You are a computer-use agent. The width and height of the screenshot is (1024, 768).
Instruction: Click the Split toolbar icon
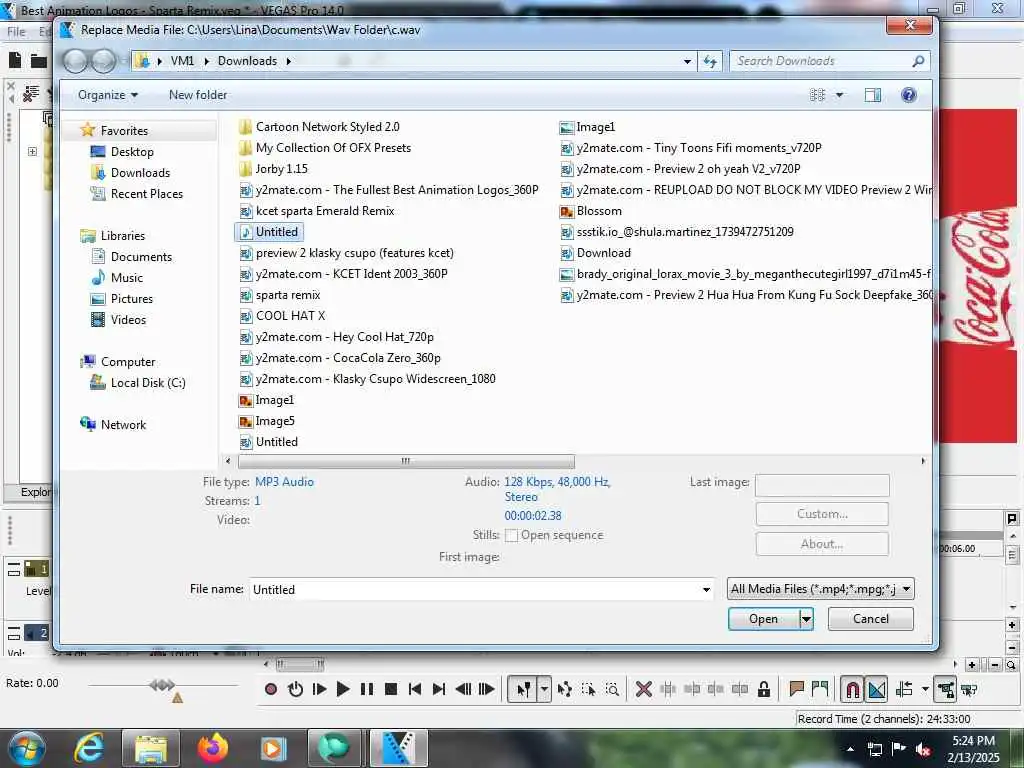[x=740, y=689]
